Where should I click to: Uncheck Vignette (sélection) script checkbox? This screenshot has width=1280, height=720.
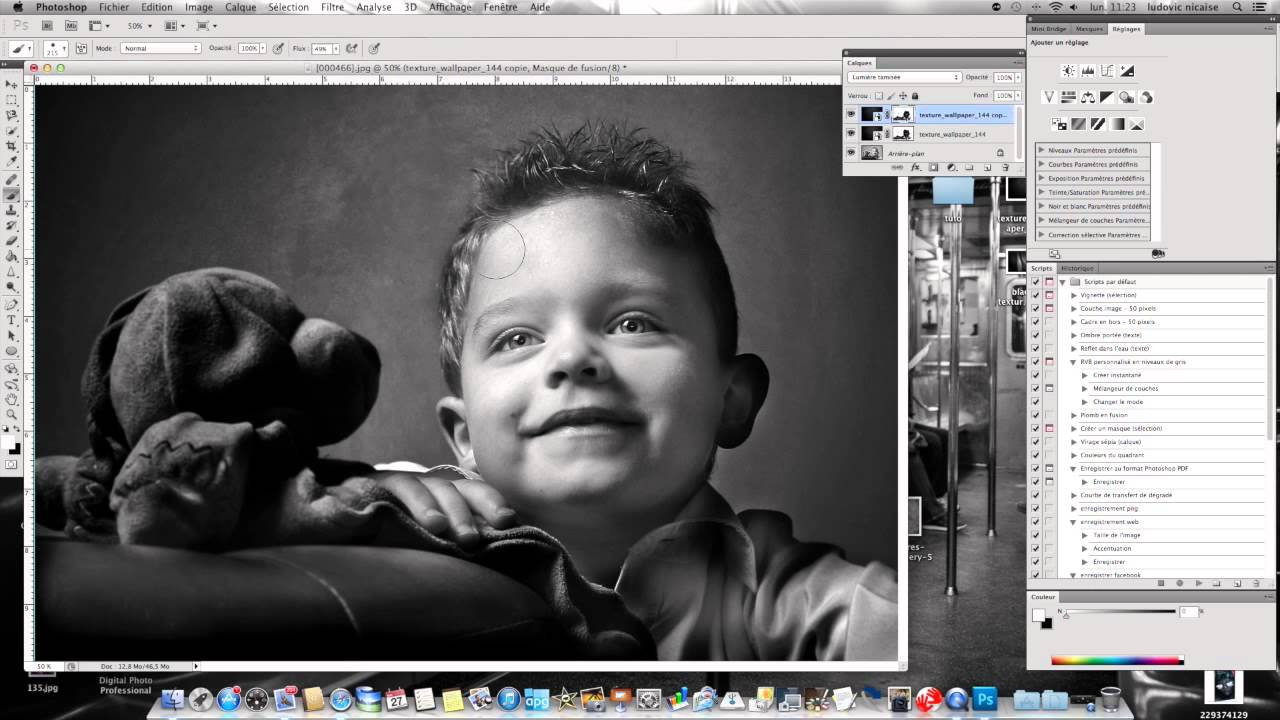point(1036,295)
